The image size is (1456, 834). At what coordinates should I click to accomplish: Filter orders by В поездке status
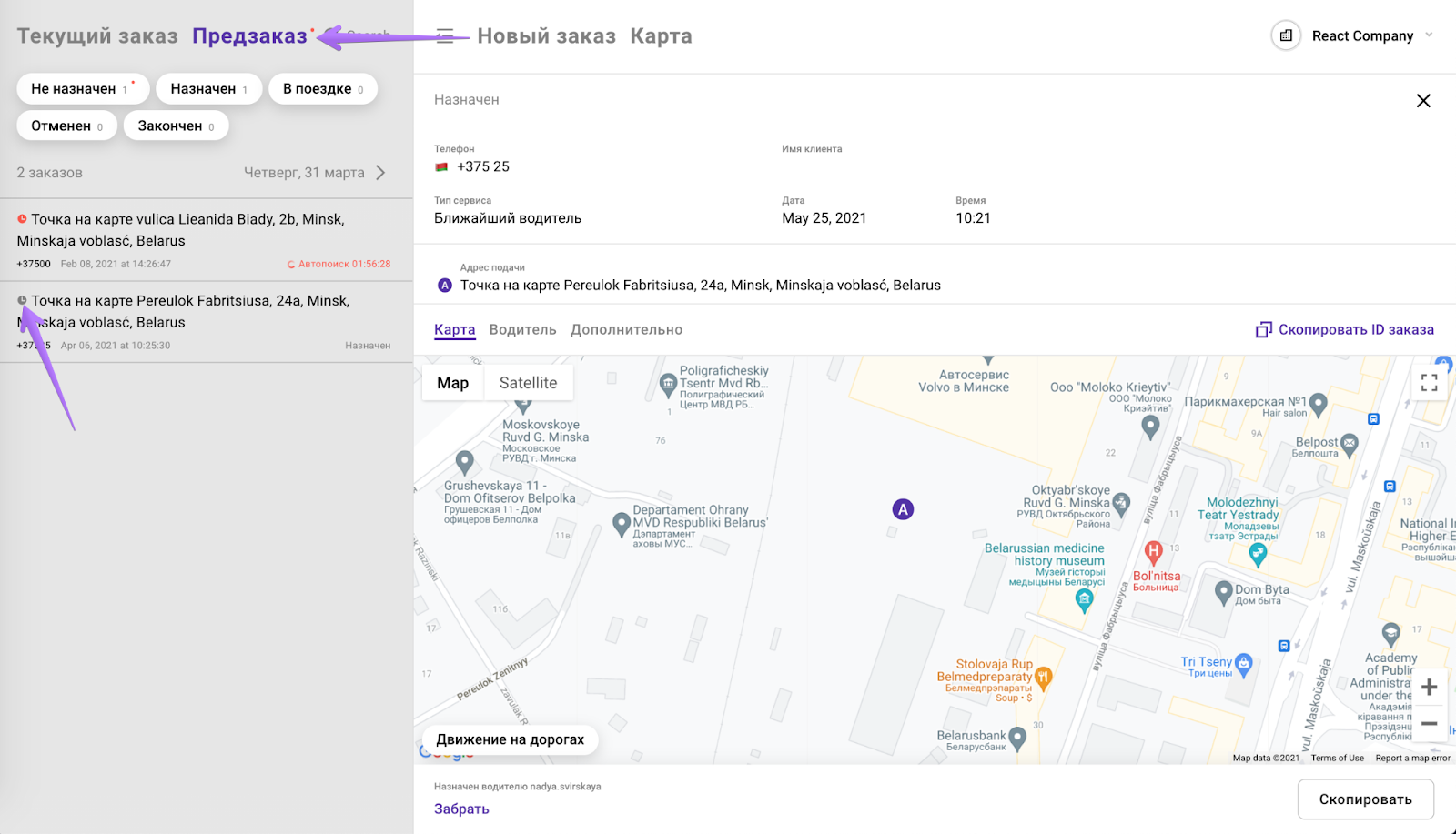(322, 89)
